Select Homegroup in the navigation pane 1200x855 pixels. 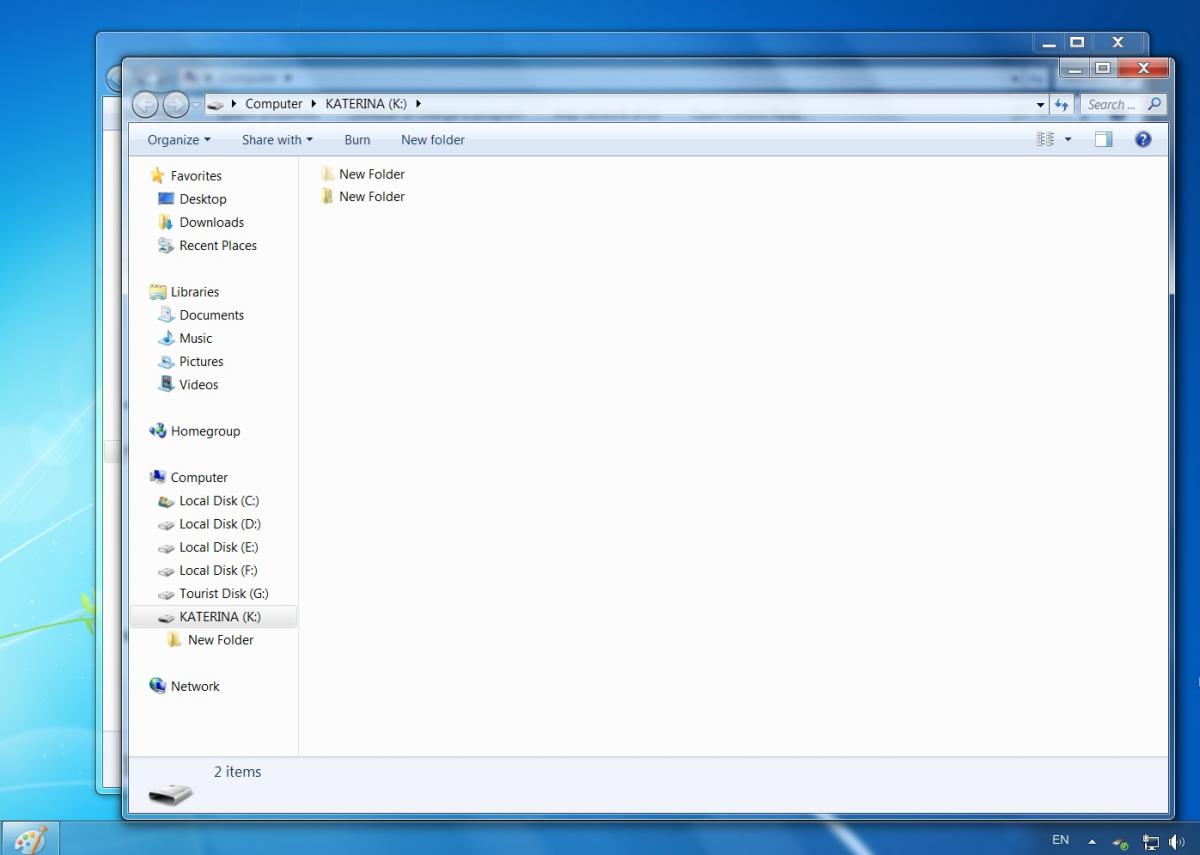(195, 431)
